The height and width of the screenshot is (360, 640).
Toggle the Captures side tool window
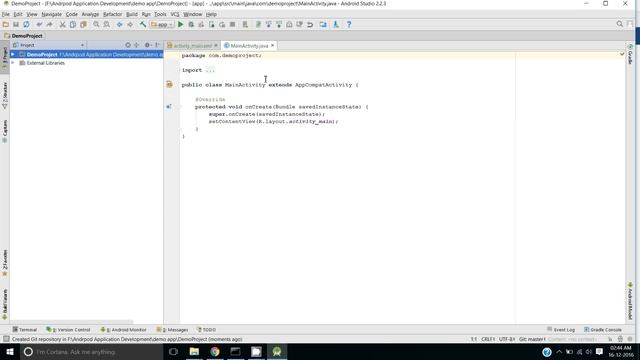4,131
